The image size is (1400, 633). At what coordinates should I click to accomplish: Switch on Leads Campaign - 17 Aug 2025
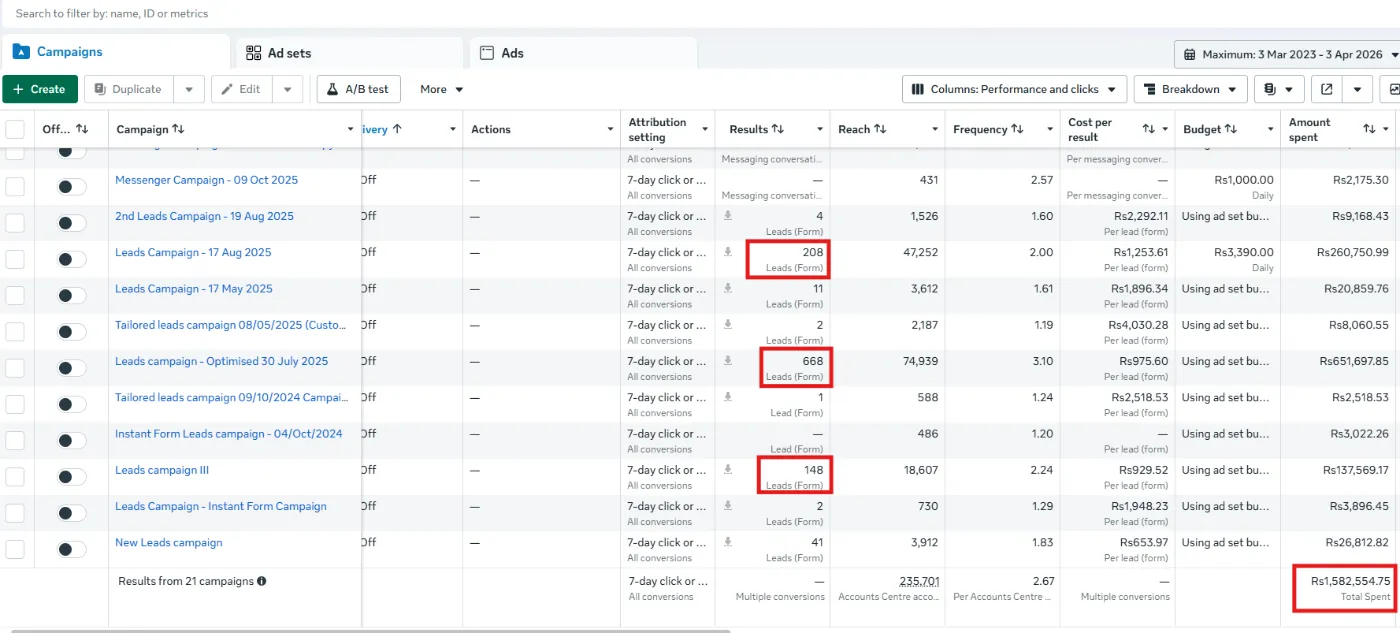pos(71,259)
